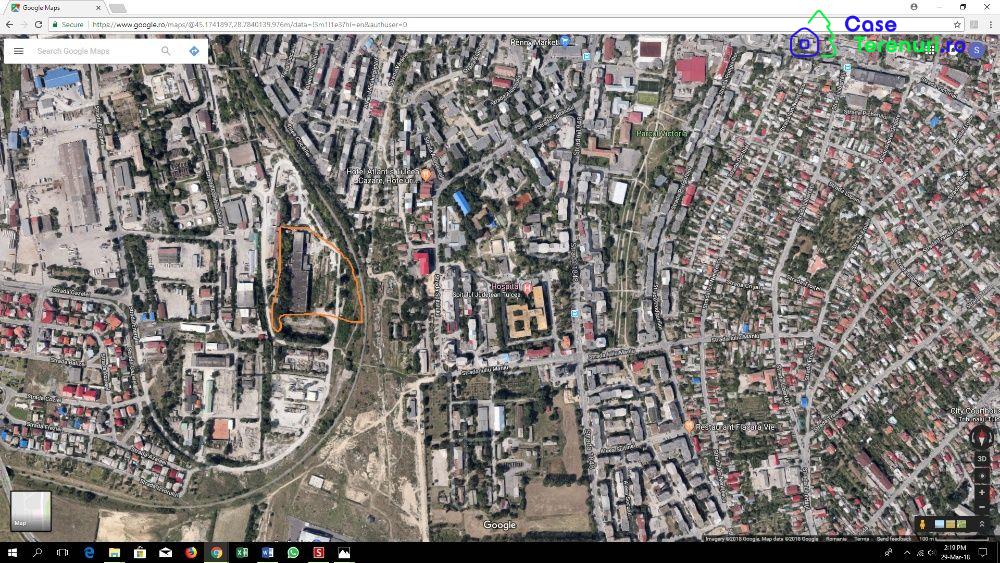
Task: Open the Google Maps hamburger menu
Action: tap(18, 51)
